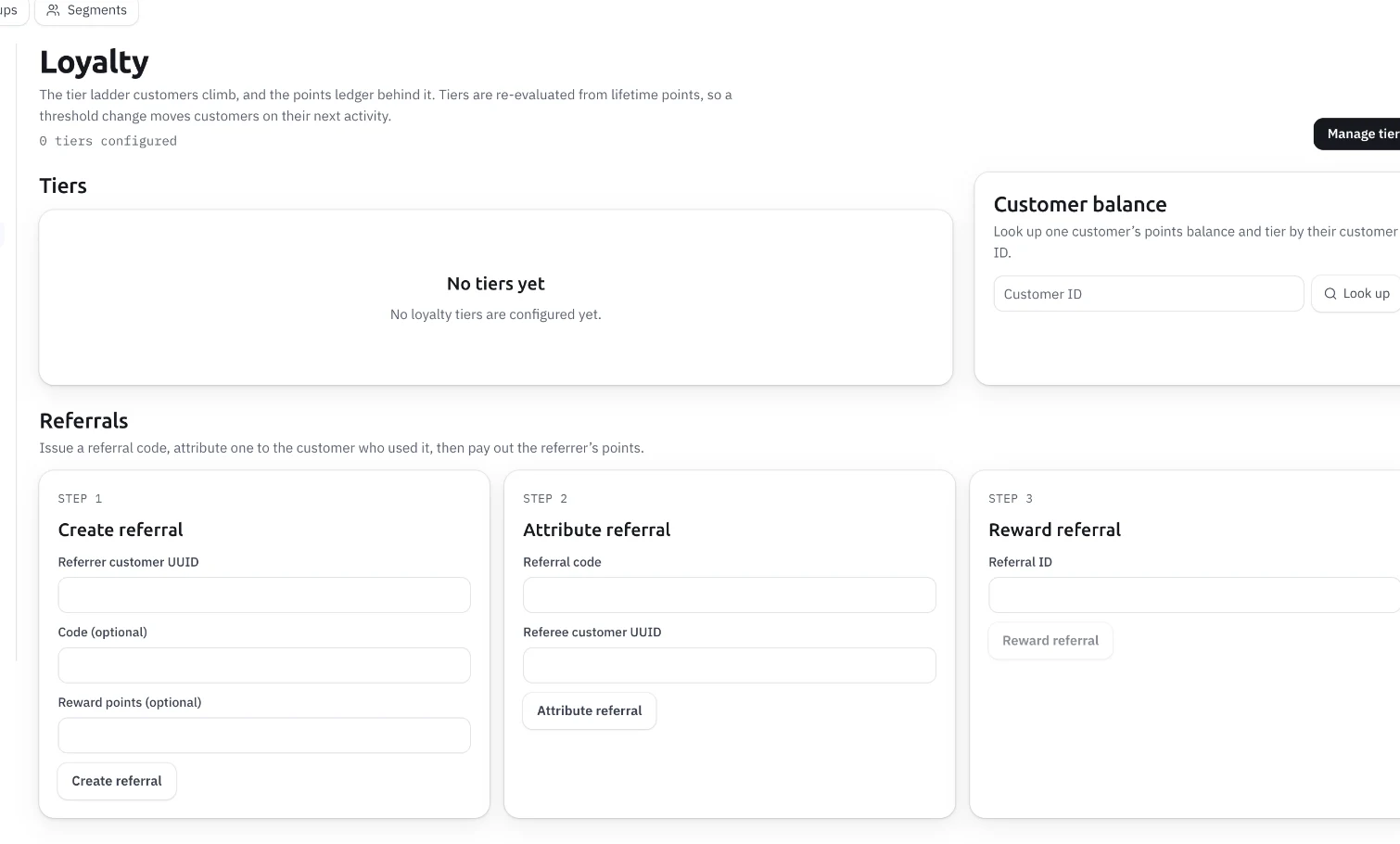Focus the Code (optional) field

click(x=264, y=666)
